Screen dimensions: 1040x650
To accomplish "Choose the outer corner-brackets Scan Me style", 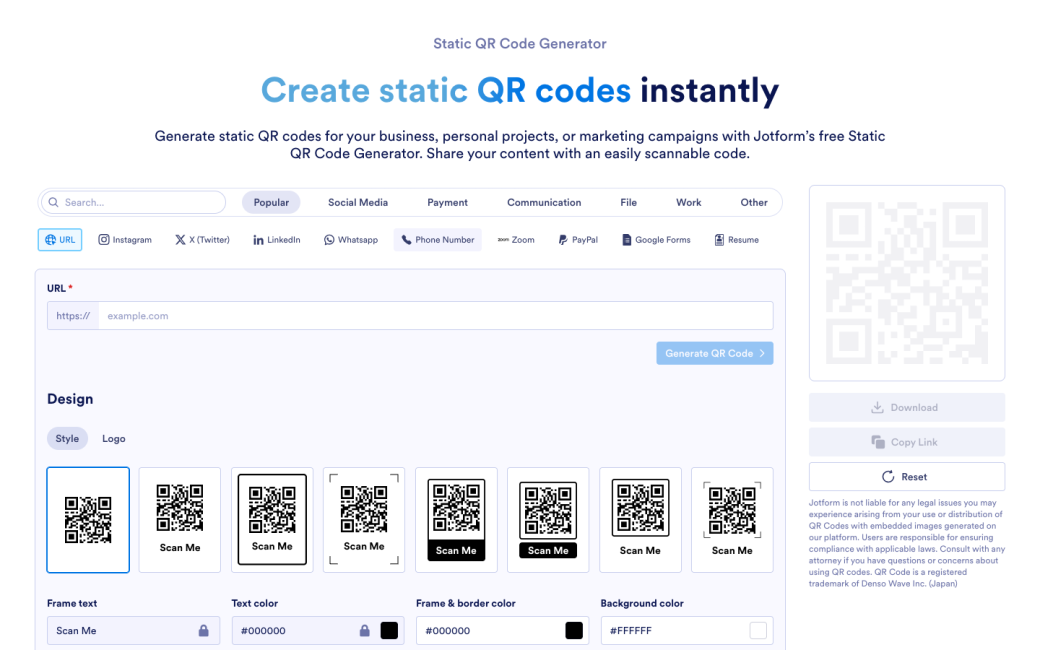I will pyautogui.click(x=364, y=519).
